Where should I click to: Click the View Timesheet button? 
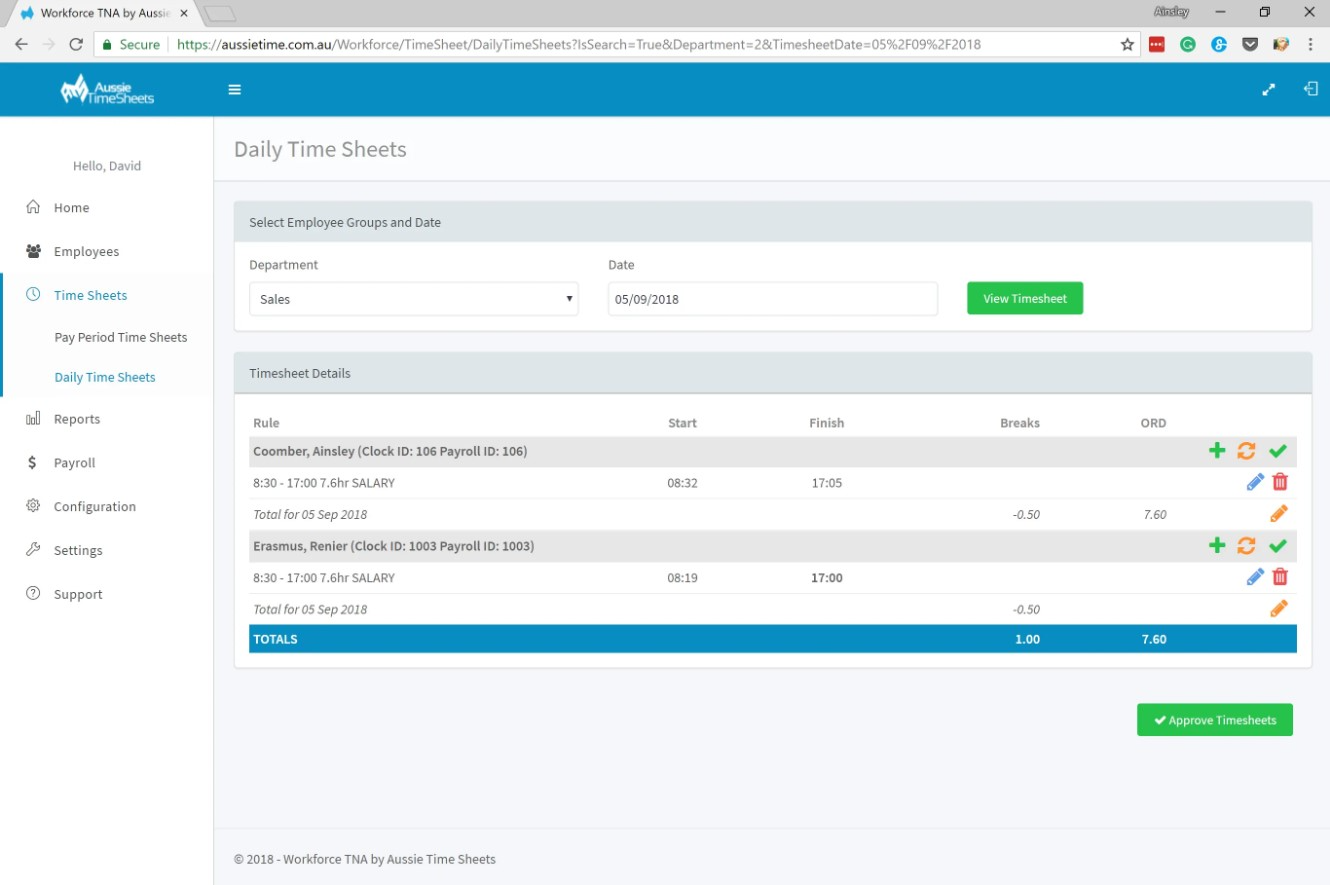point(1024,297)
